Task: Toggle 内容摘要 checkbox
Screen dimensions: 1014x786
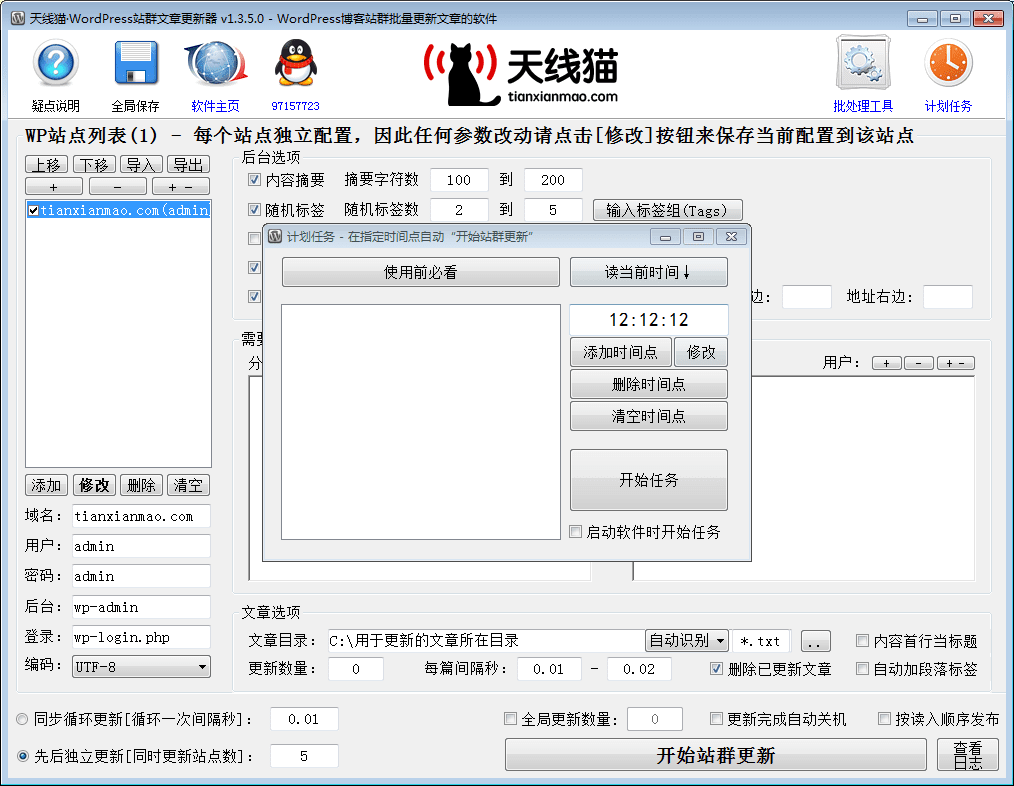Action: [x=255, y=180]
